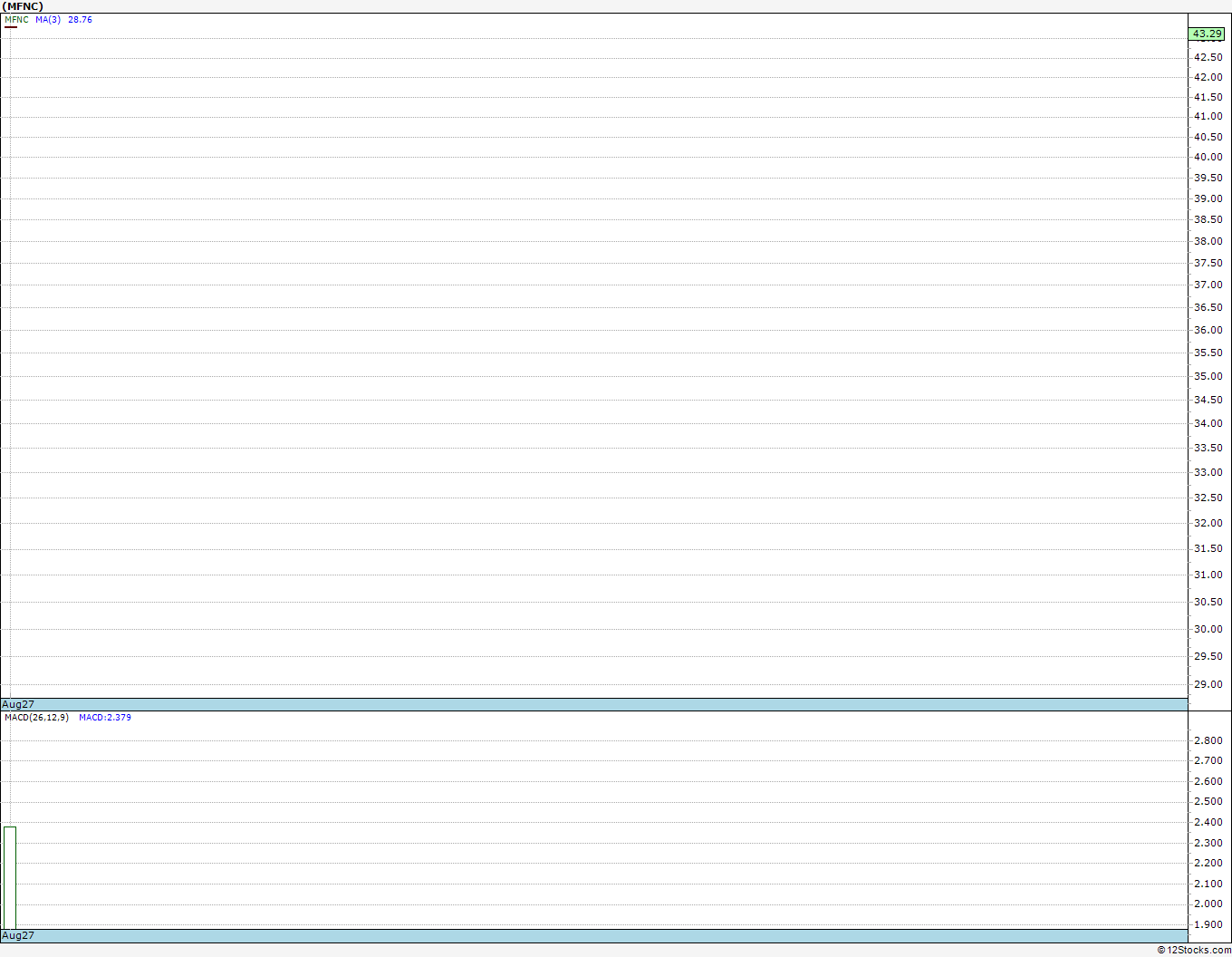
Task: Click the MACD(26,12,9) indicator label
Action: [36, 718]
